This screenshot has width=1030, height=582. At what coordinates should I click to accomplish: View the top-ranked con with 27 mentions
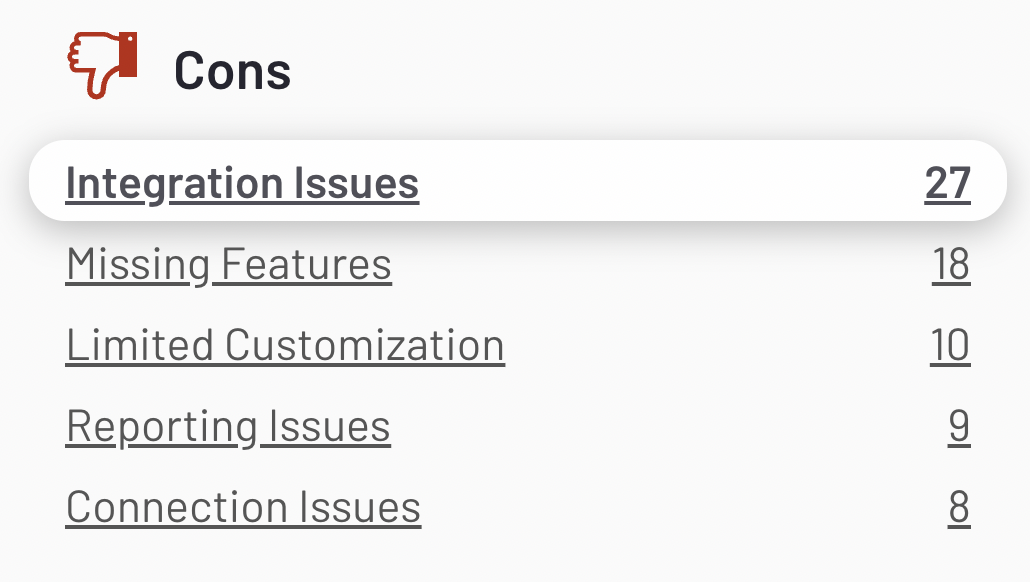pyautogui.click(x=241, y=182)
